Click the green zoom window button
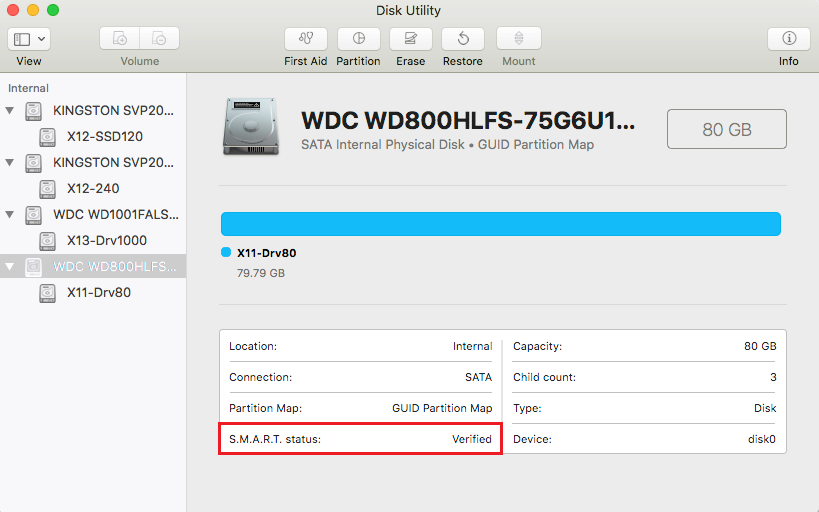Image resolution: width=819 pixels, height=512 pixels. [53, 10]
